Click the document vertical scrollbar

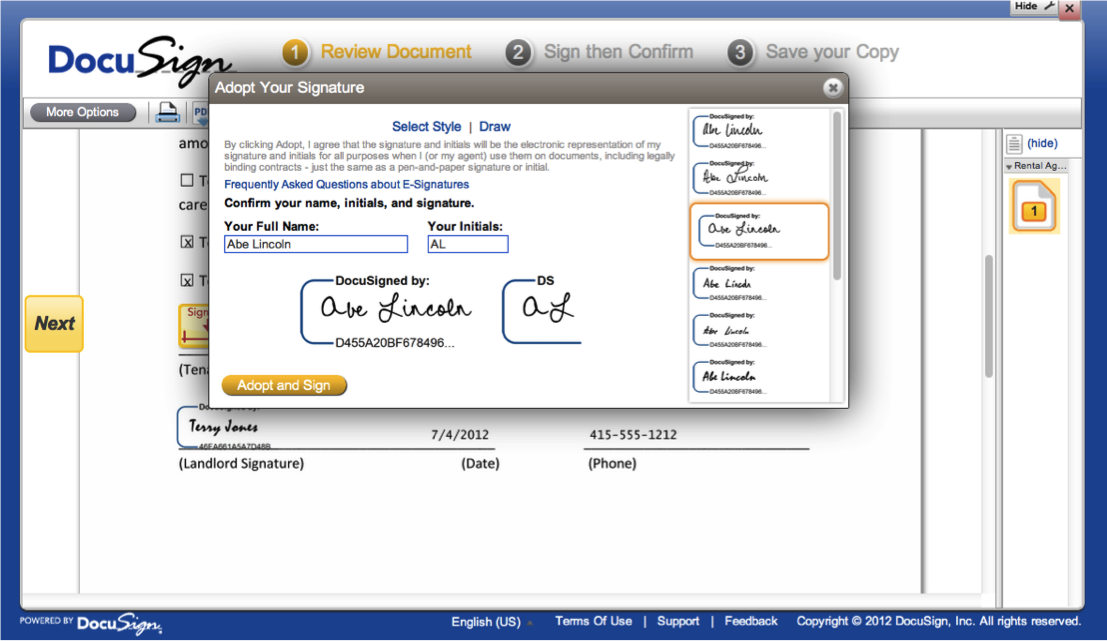pos(989,316)
